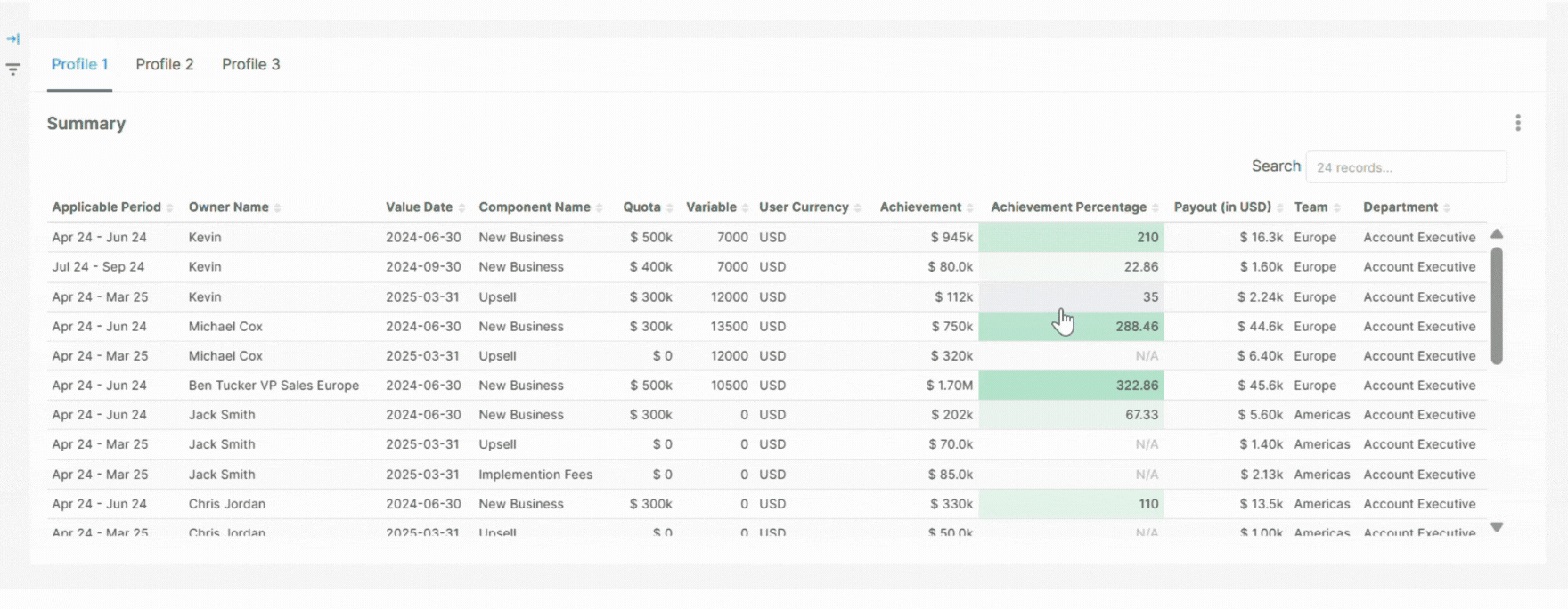Click the table scrollbar down arrow
The width and height of the screenshot is (1568, 609).
click(x=1497, y=527)
